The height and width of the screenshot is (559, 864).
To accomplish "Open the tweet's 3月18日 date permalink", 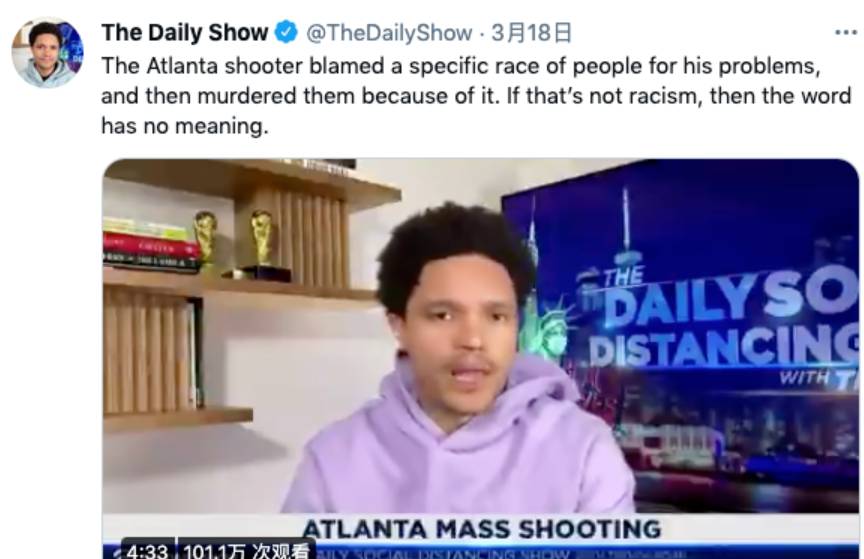I will pos(531,33).
